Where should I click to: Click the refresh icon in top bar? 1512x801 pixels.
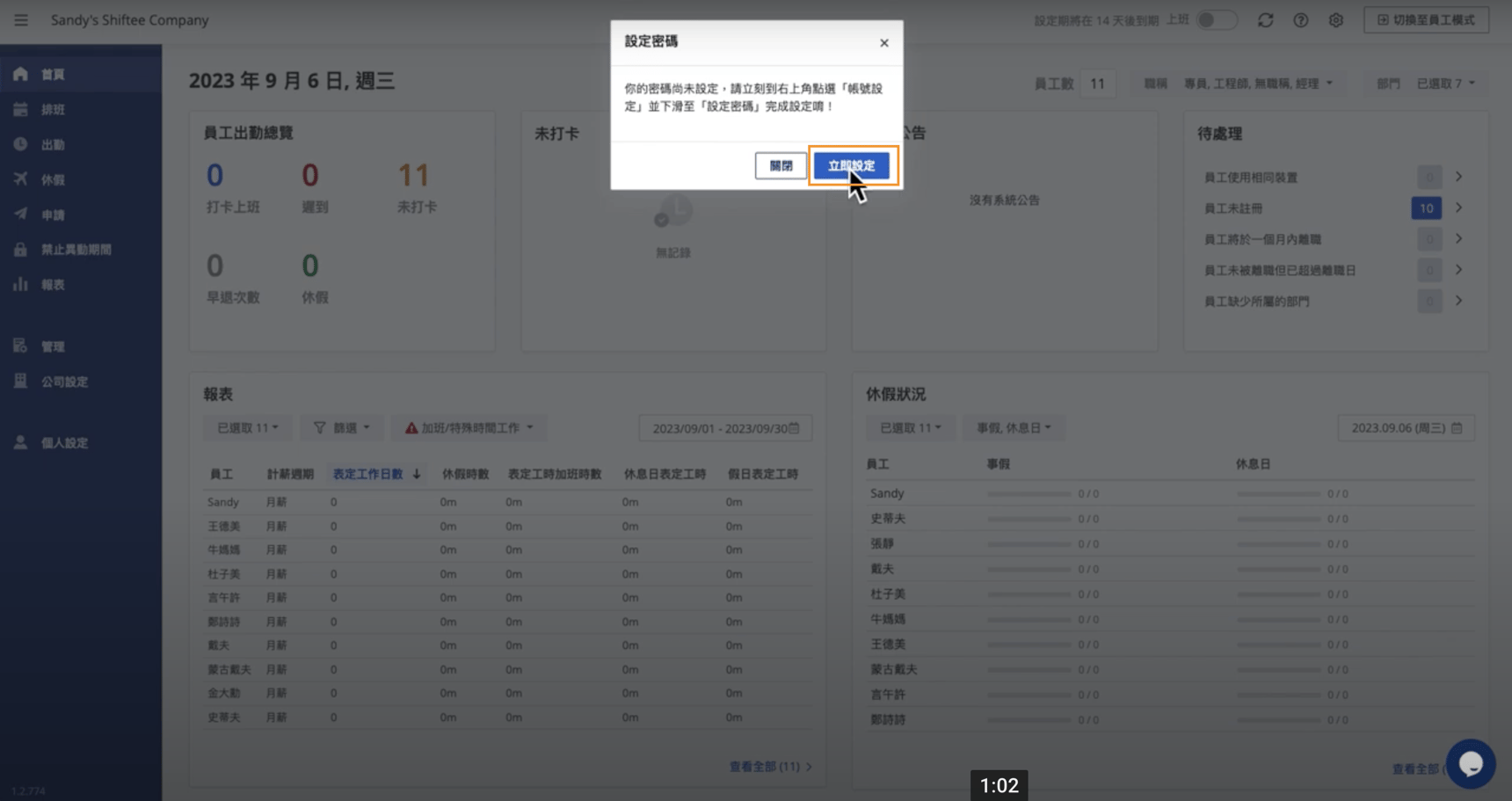point(1265,20)
